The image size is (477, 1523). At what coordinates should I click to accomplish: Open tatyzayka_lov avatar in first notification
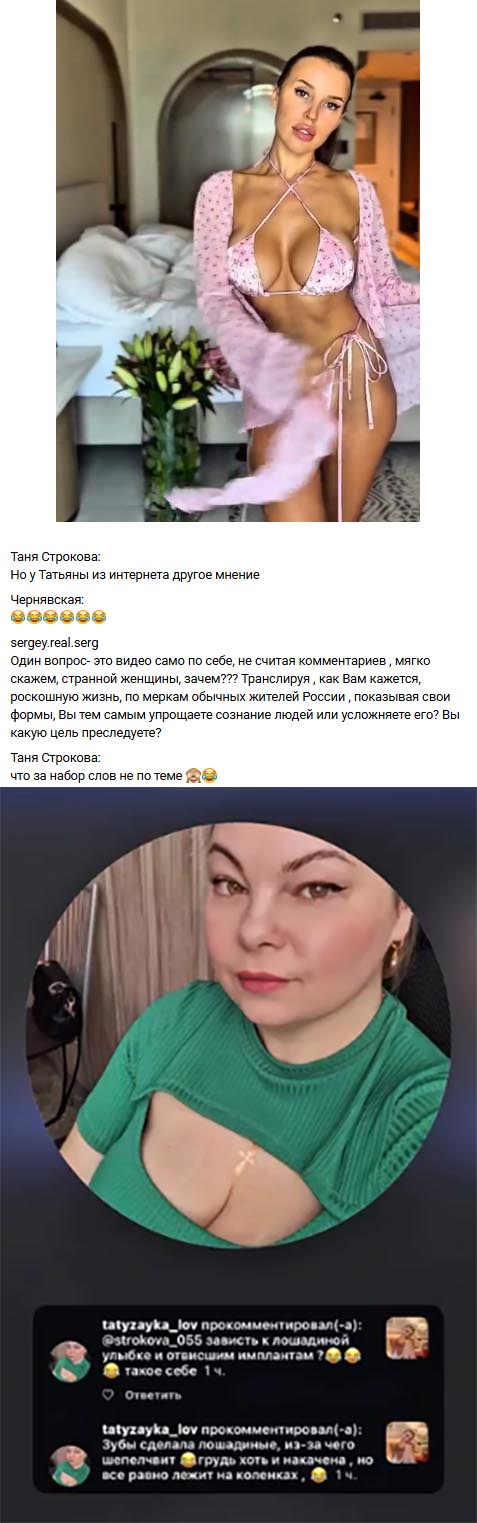pyautogui.click(x=71, y=1362)
